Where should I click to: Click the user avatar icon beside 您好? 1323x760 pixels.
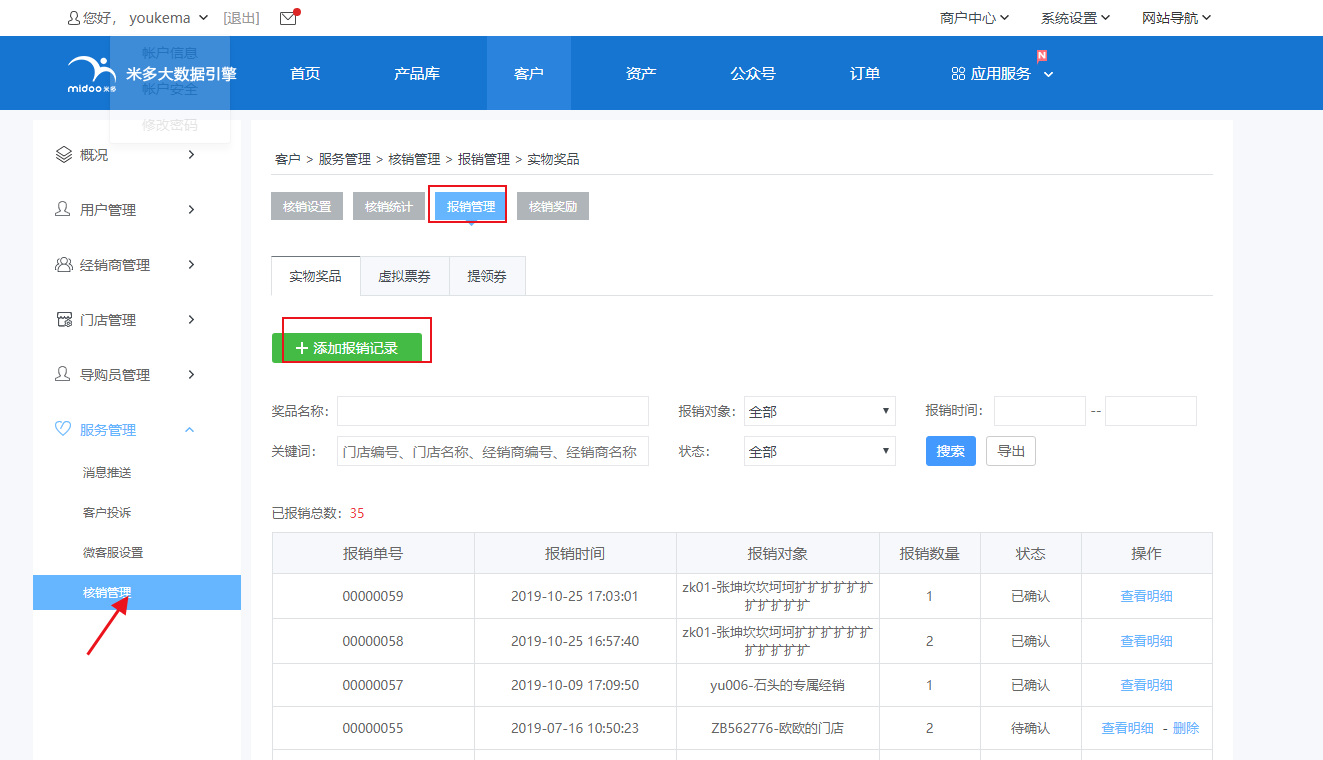73,18
